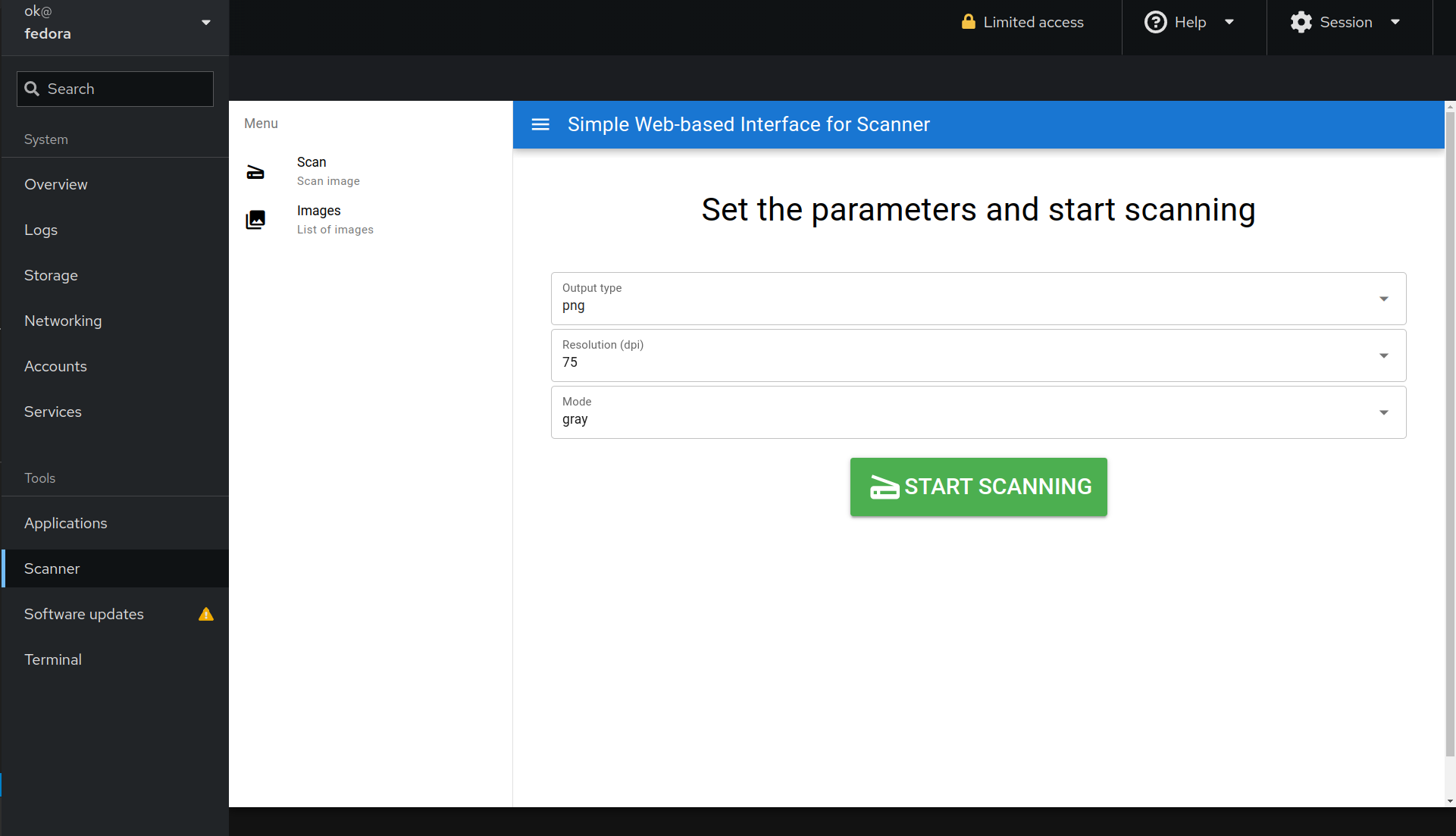Click the Session gear icon
The width and height of the screenshot is (1456, 836).
pyautogui.click(x=1301, y=22)
